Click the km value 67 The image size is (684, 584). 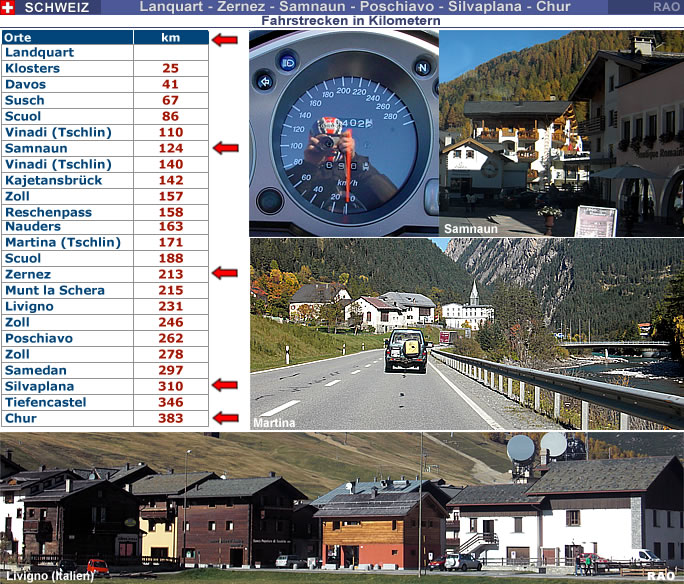pyautogui.click(x=171, y=100)
